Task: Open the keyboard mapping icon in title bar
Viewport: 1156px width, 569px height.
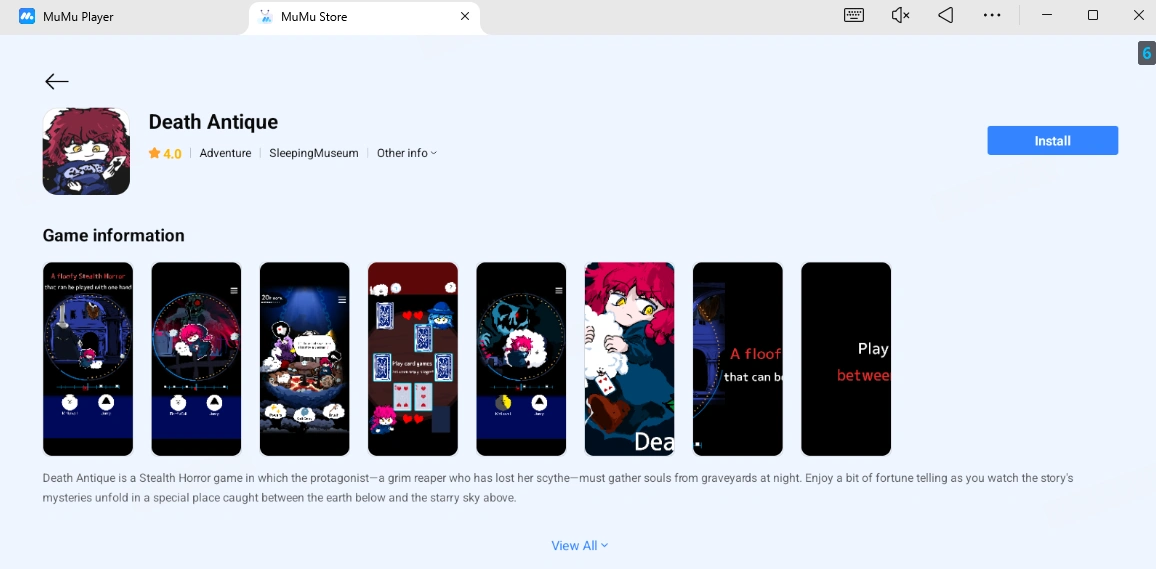Action: (854, 15)
